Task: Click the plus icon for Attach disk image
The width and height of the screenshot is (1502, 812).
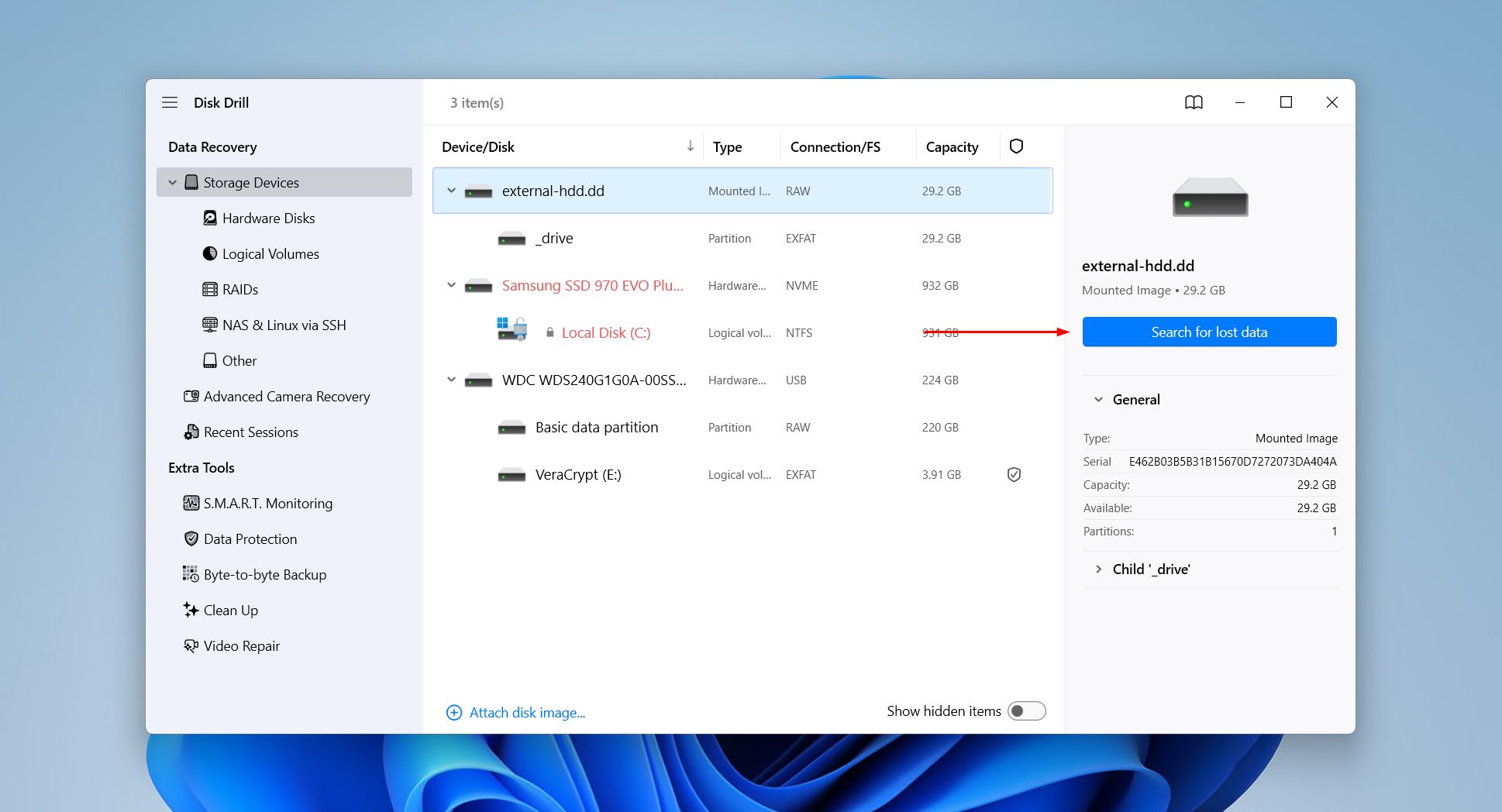Action: pos(454,713)
